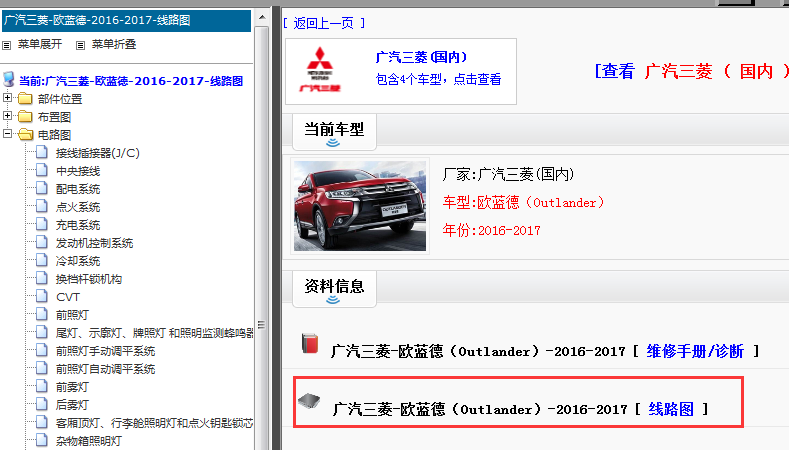Click the 菜单展开 icon
The width and height of the screenshot is (789, 450).
tap(7, 45)
